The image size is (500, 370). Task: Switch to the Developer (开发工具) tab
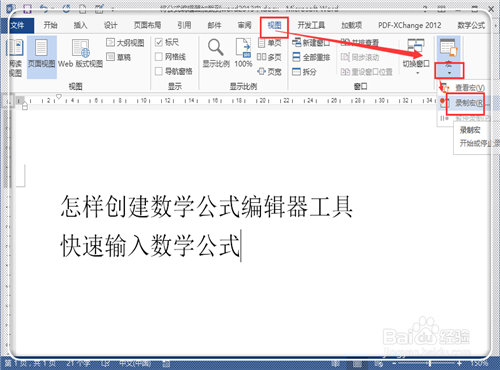click(x=311, y=25)
